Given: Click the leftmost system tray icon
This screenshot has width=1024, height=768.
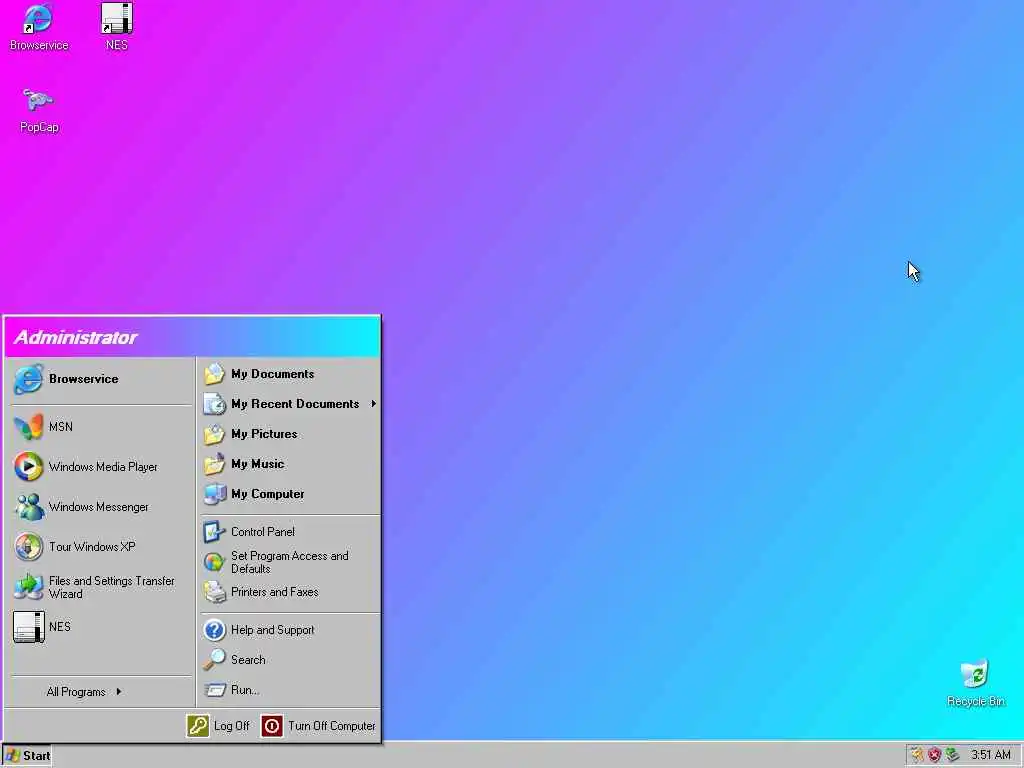Looking at the screenshot, I should (918, 755).
